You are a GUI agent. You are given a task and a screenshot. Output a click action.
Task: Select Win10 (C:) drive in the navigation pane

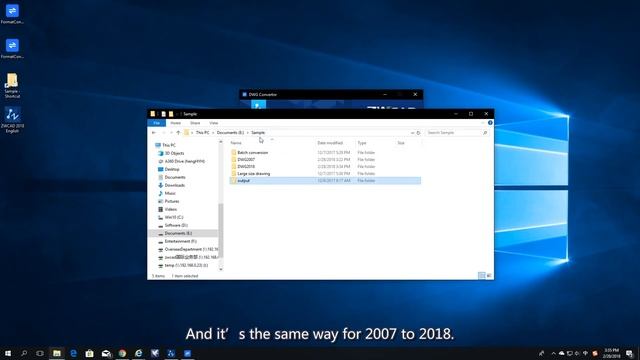point(173,217)
